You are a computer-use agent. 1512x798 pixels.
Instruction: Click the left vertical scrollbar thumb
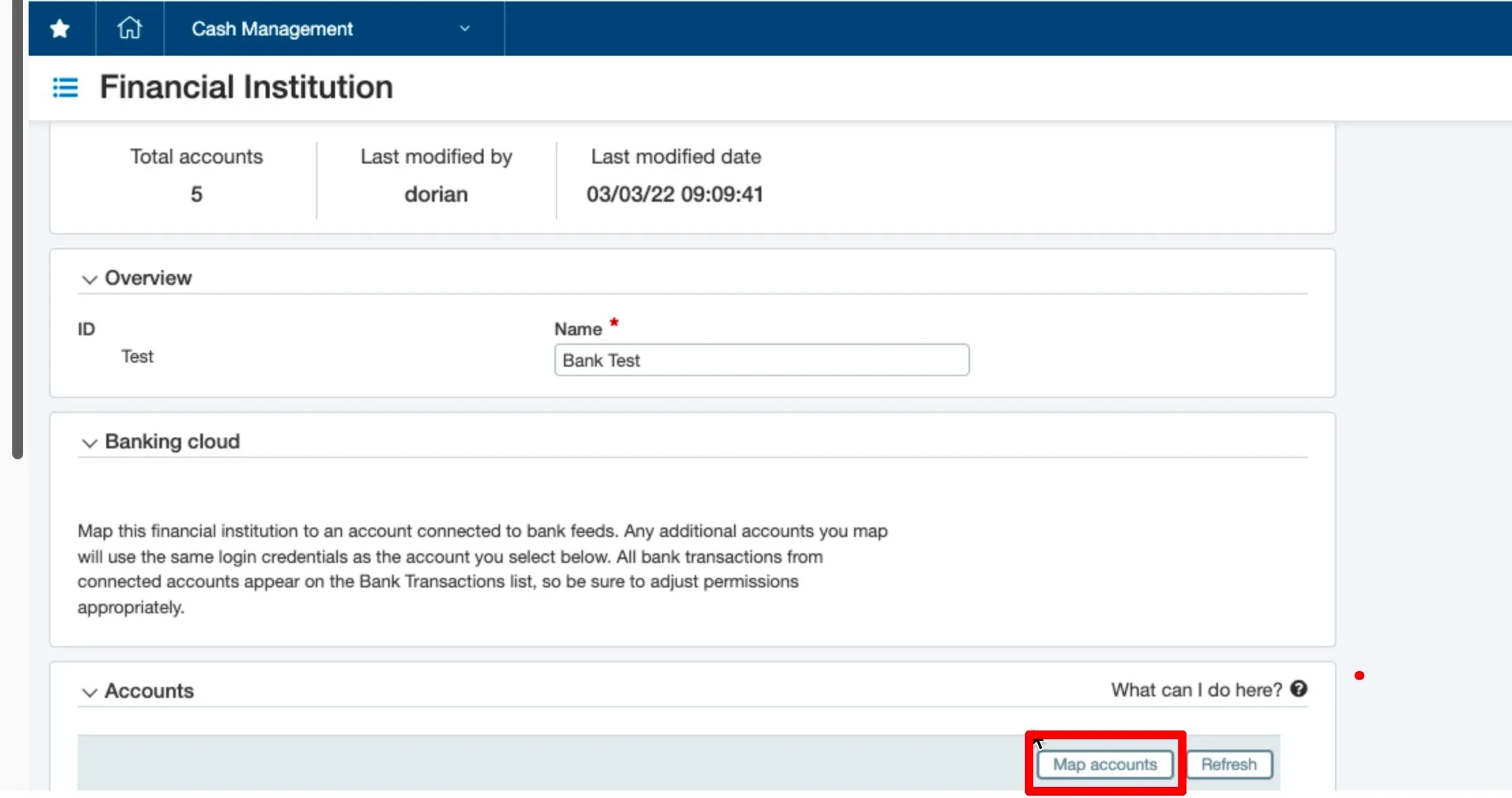click(18, 229)
